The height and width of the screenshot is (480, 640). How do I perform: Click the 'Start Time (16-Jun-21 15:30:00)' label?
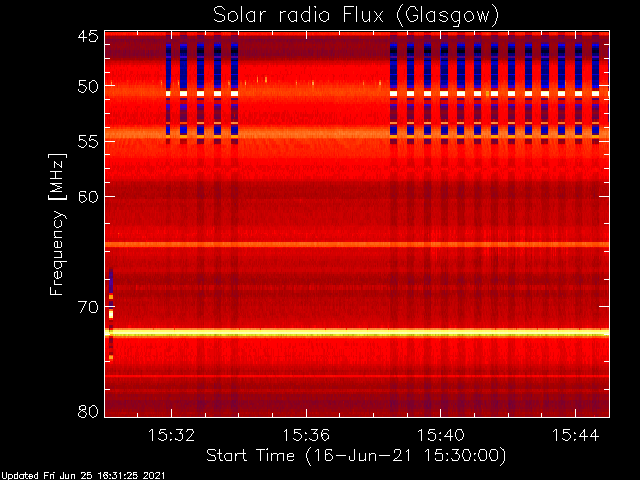point(356,456)
